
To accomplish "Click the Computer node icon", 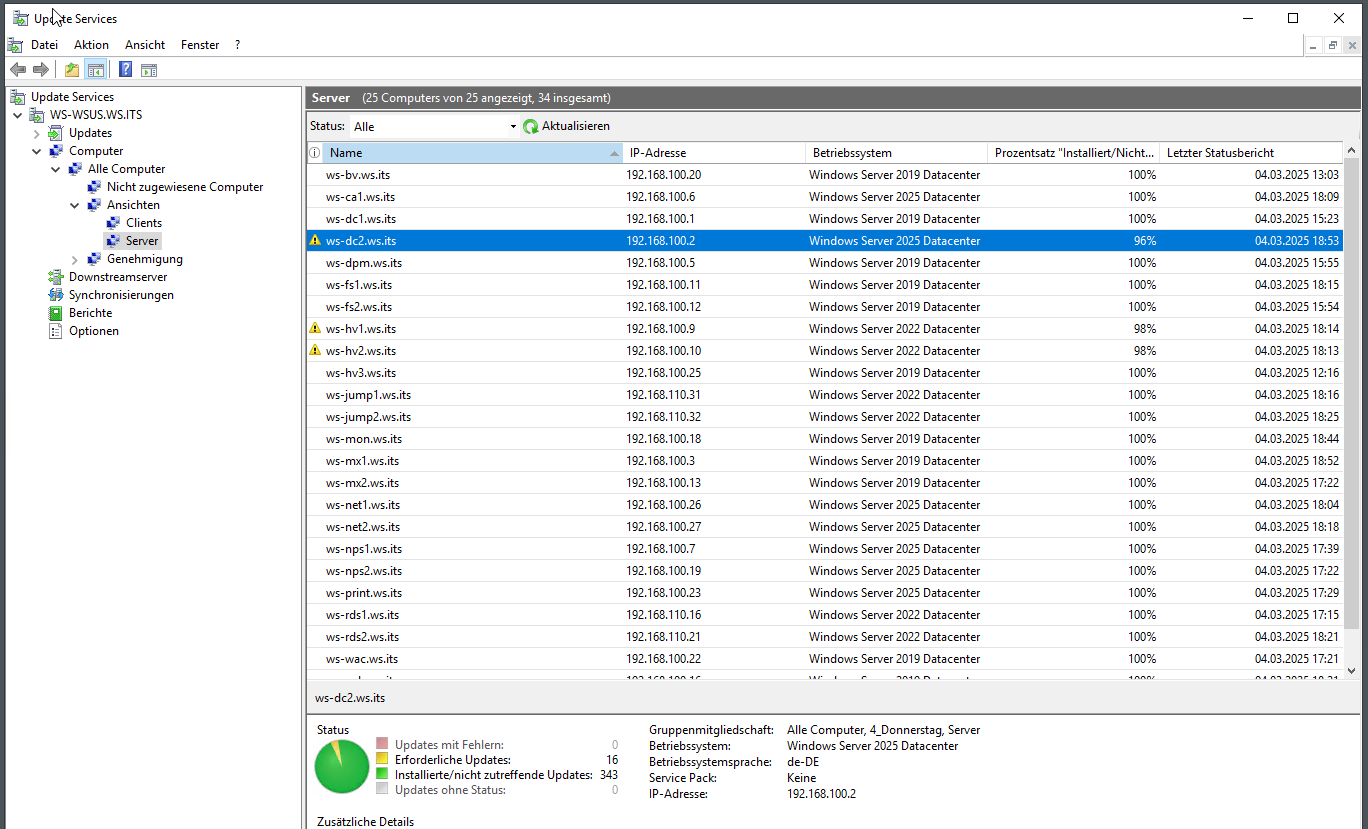I will (x=57, y=151).
